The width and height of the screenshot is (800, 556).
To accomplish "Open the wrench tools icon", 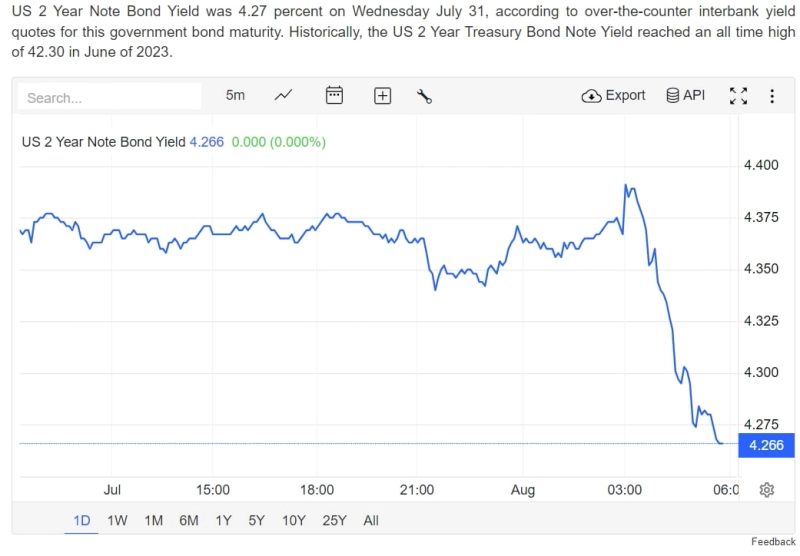I will [x=424, y=96].
